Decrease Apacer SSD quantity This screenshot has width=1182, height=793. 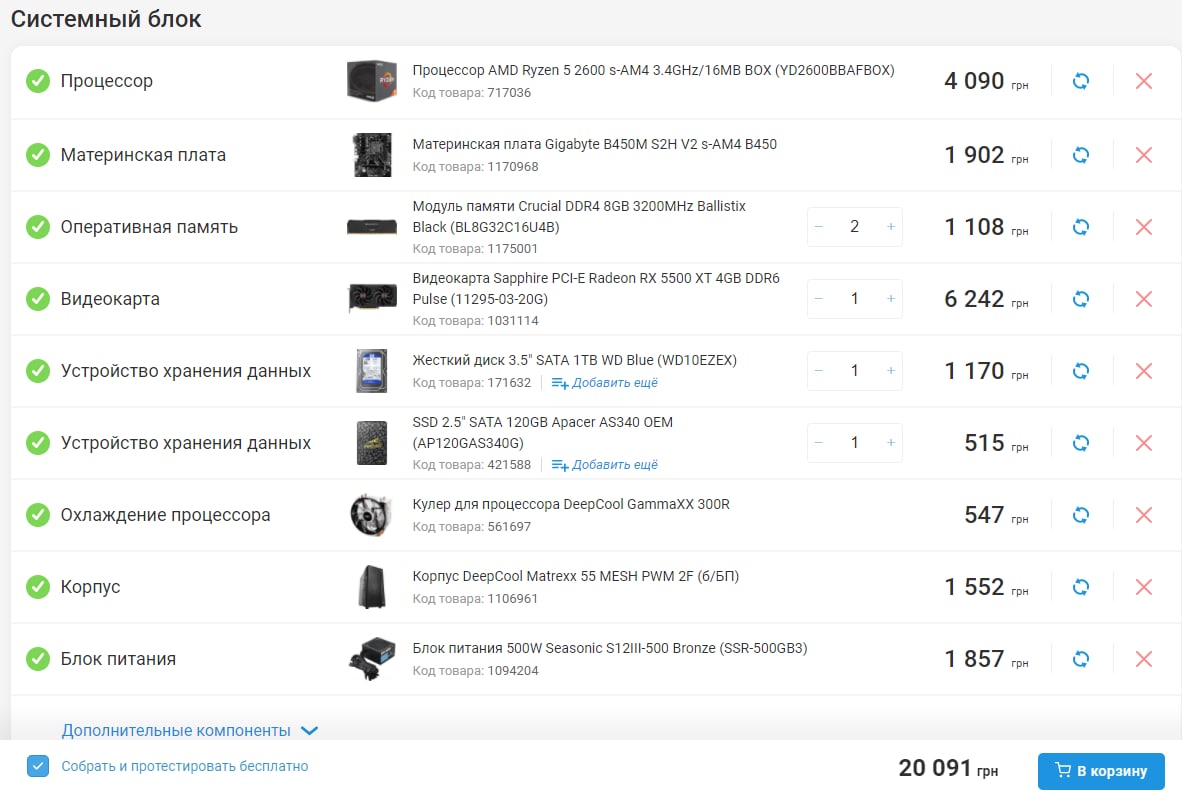coord(819,443)
